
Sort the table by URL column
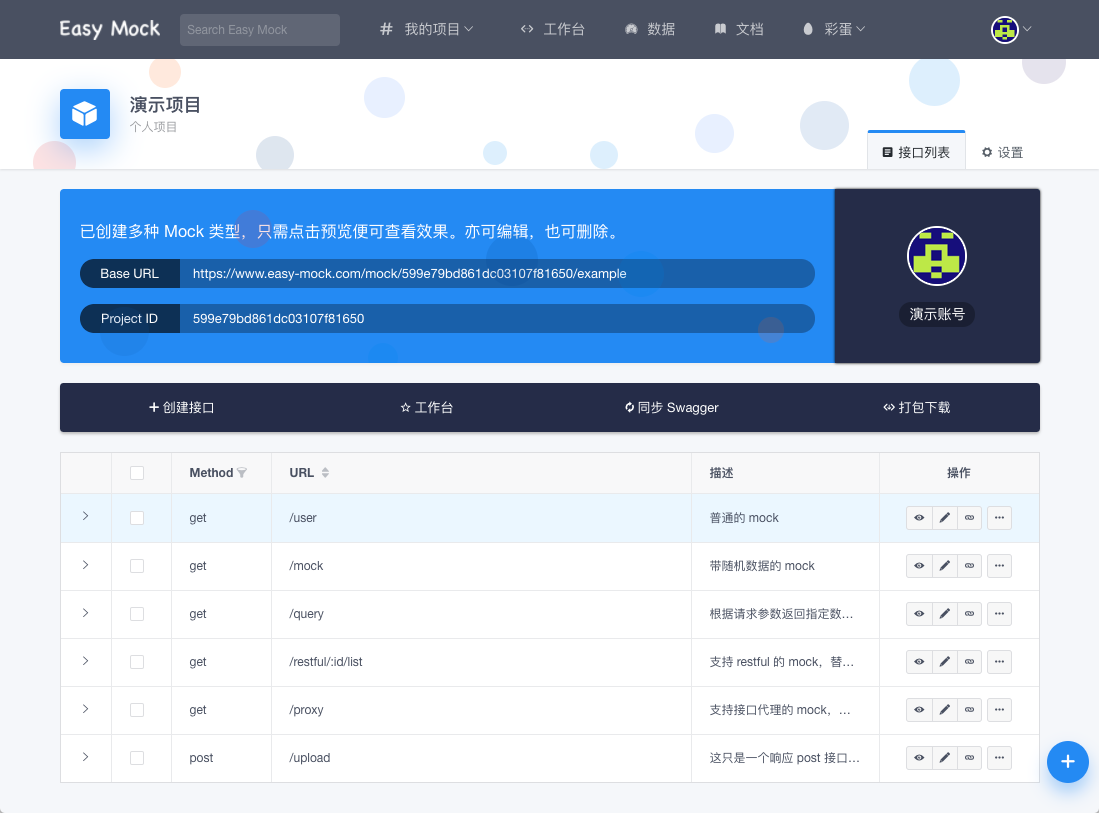pyautogui.click(x=325, y=473)
